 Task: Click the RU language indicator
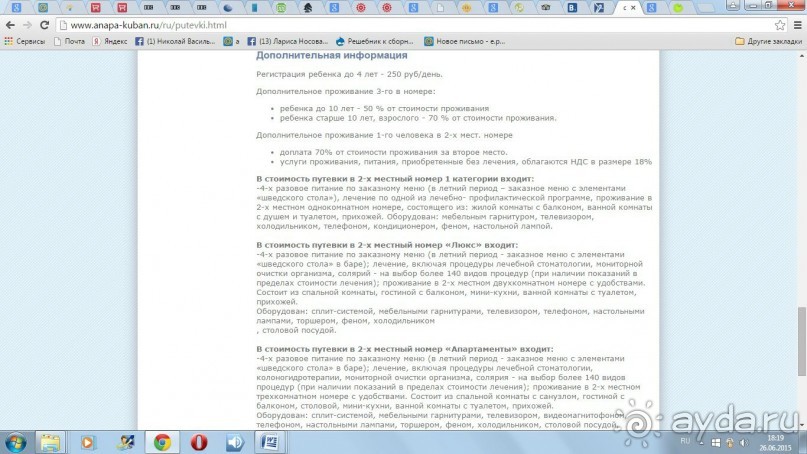(x=685, y=441)
